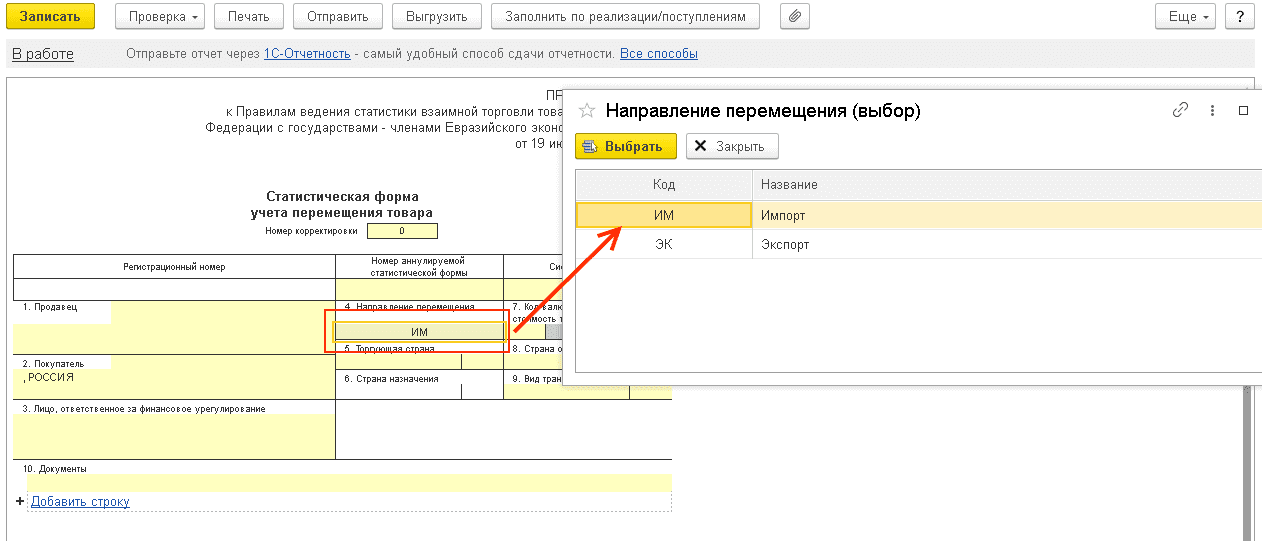Open the Все способы link
Image resolution: width=1262 pixels, height=541 pixels.
point(658,54)
